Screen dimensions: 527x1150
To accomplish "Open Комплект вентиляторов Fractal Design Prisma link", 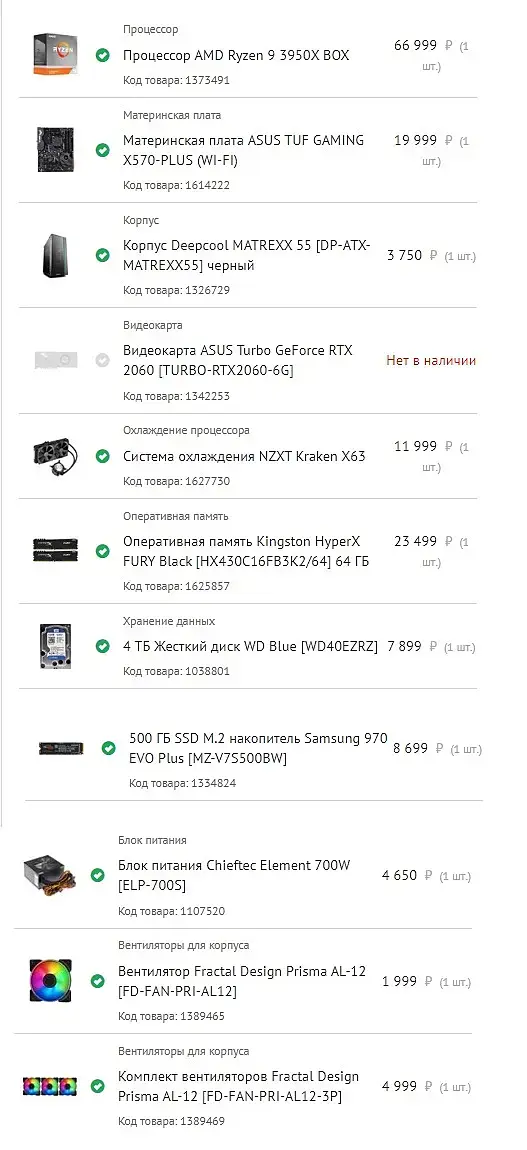I will coord(239,1086).
